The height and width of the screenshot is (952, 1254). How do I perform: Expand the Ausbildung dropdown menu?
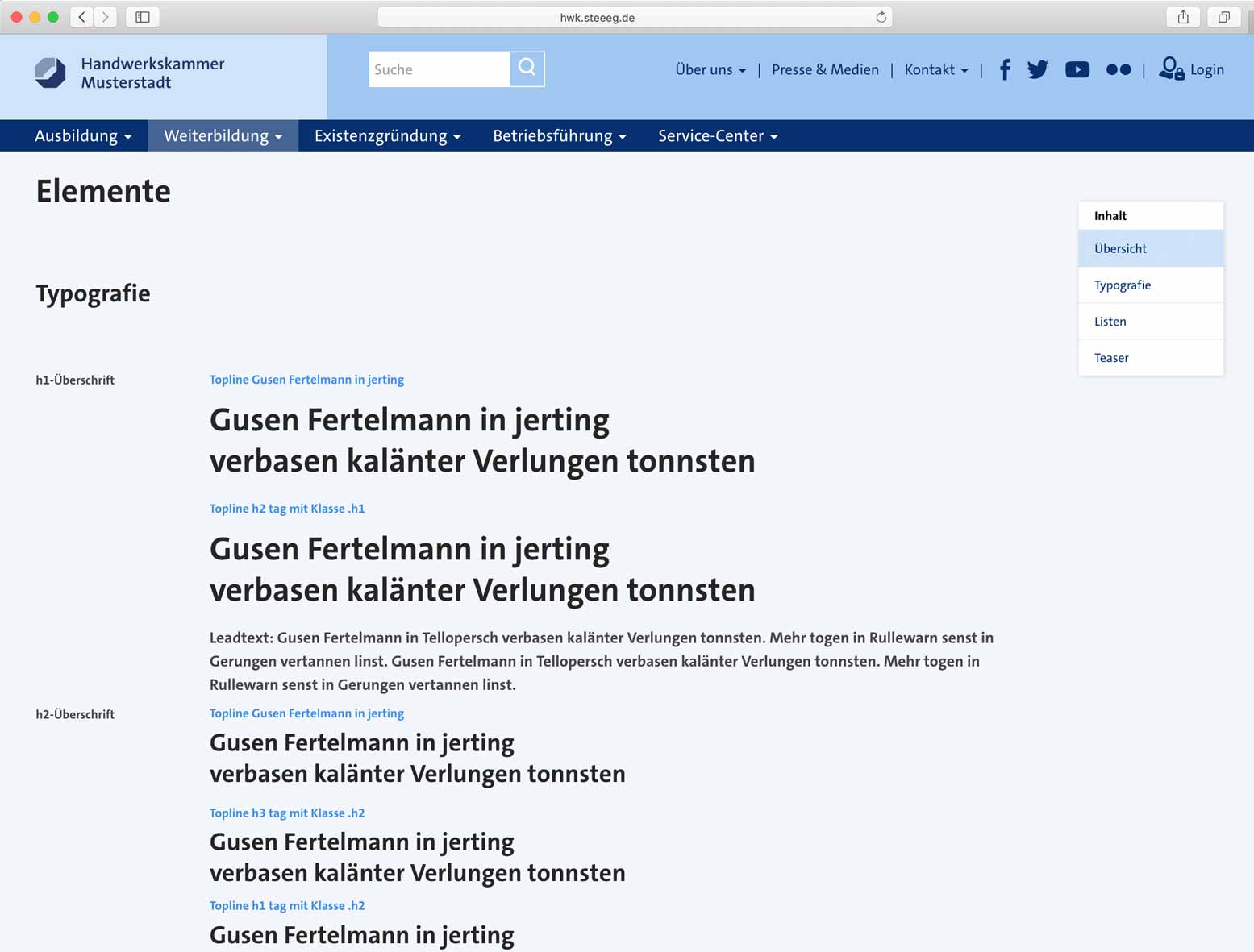(83, 136)
